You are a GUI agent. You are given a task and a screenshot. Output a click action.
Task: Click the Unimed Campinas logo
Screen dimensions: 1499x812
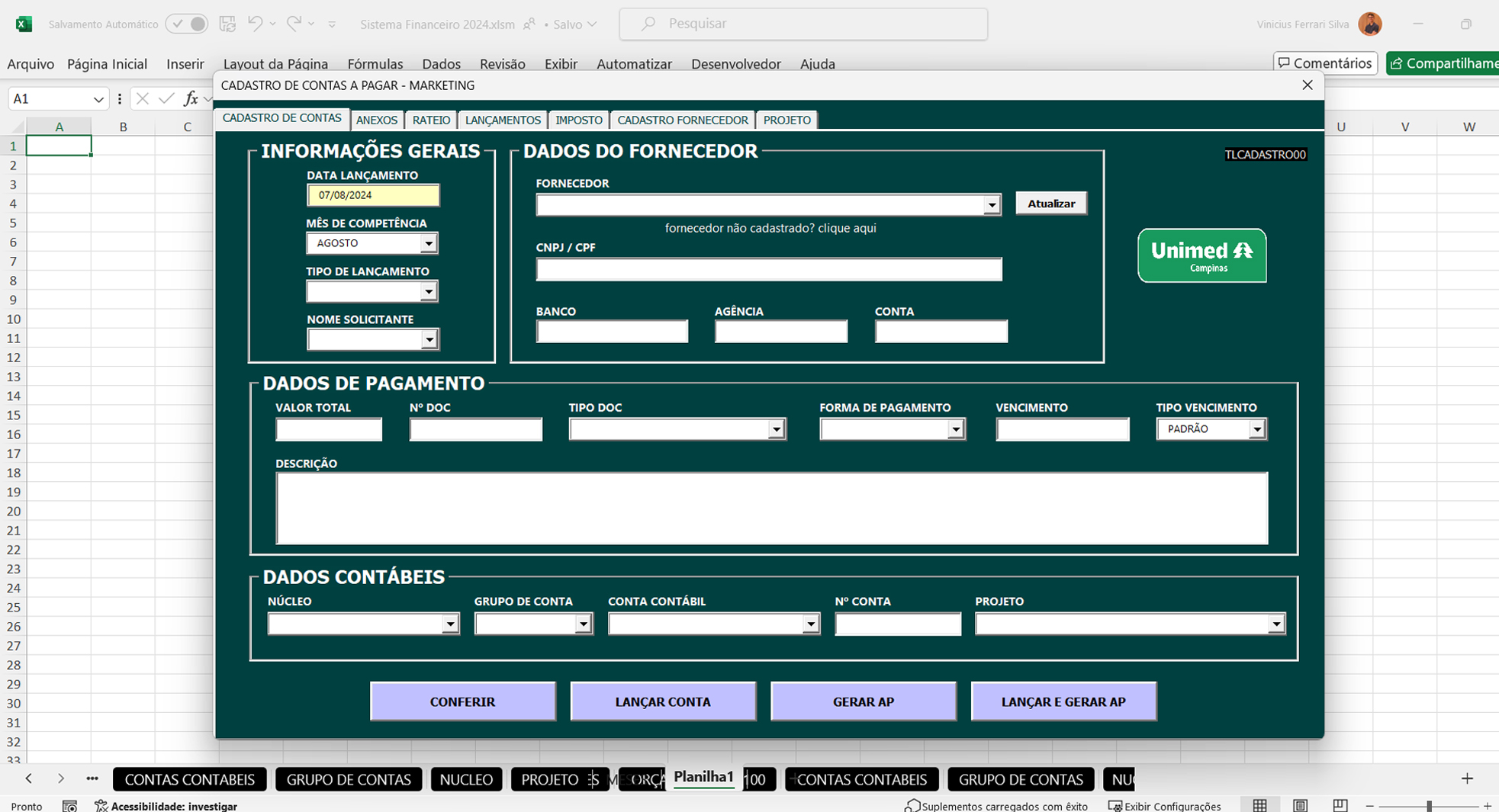pos(1202,255)
